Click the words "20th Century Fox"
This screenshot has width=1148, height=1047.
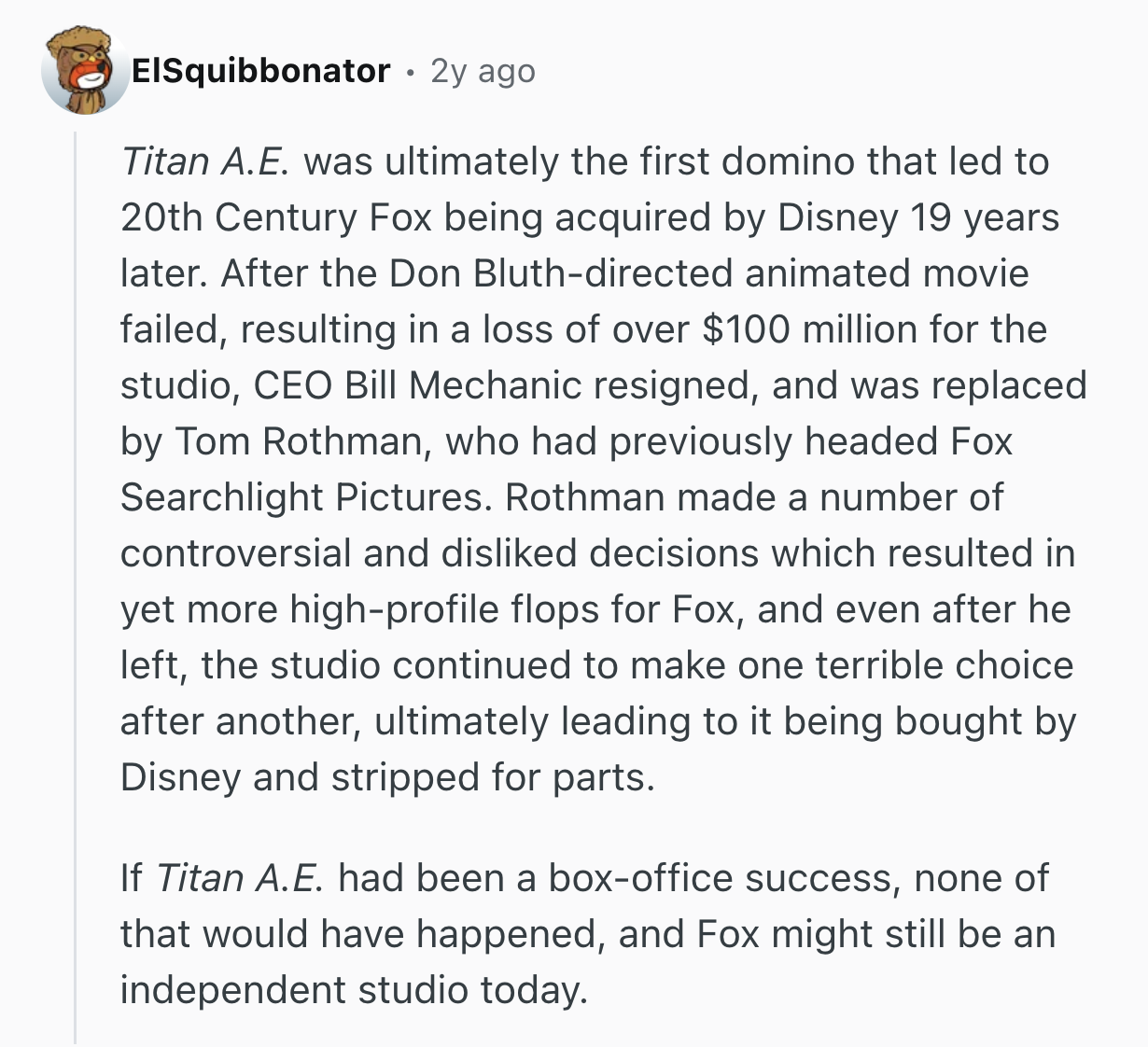[276, 218]
